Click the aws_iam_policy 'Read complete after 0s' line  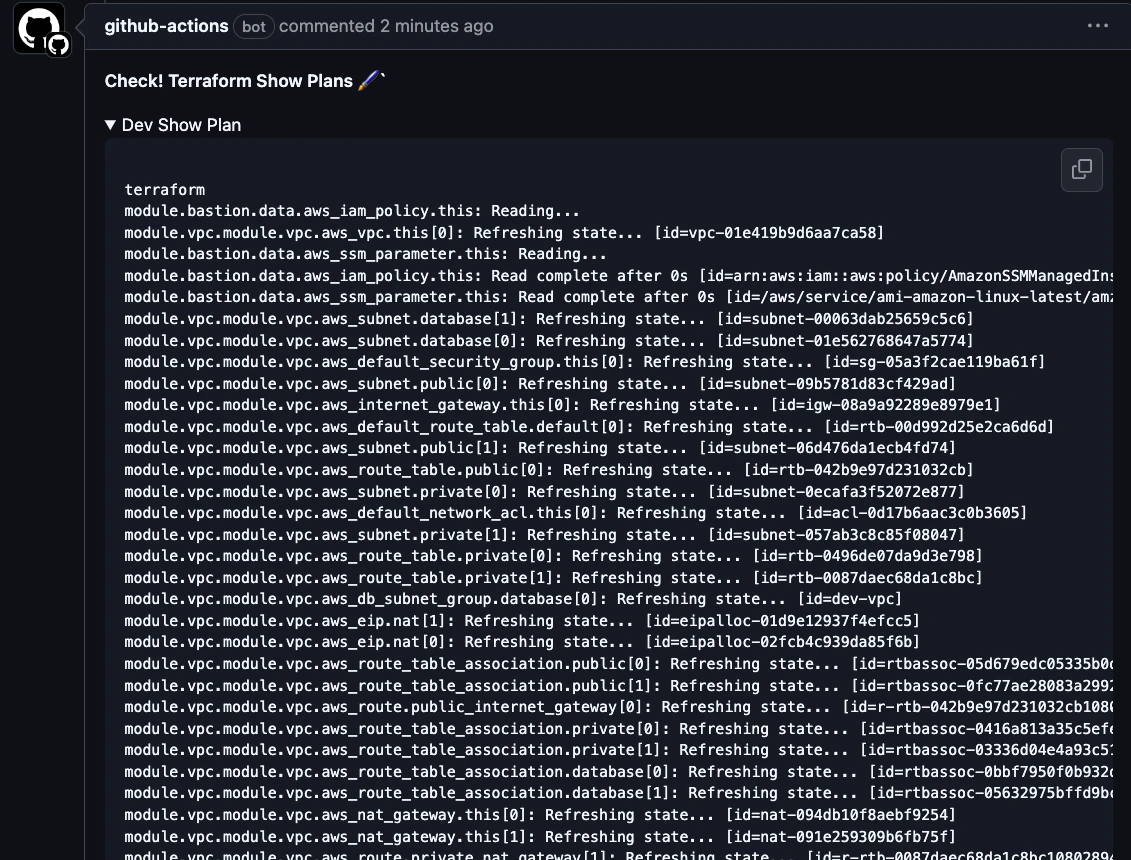coord(618,276)
